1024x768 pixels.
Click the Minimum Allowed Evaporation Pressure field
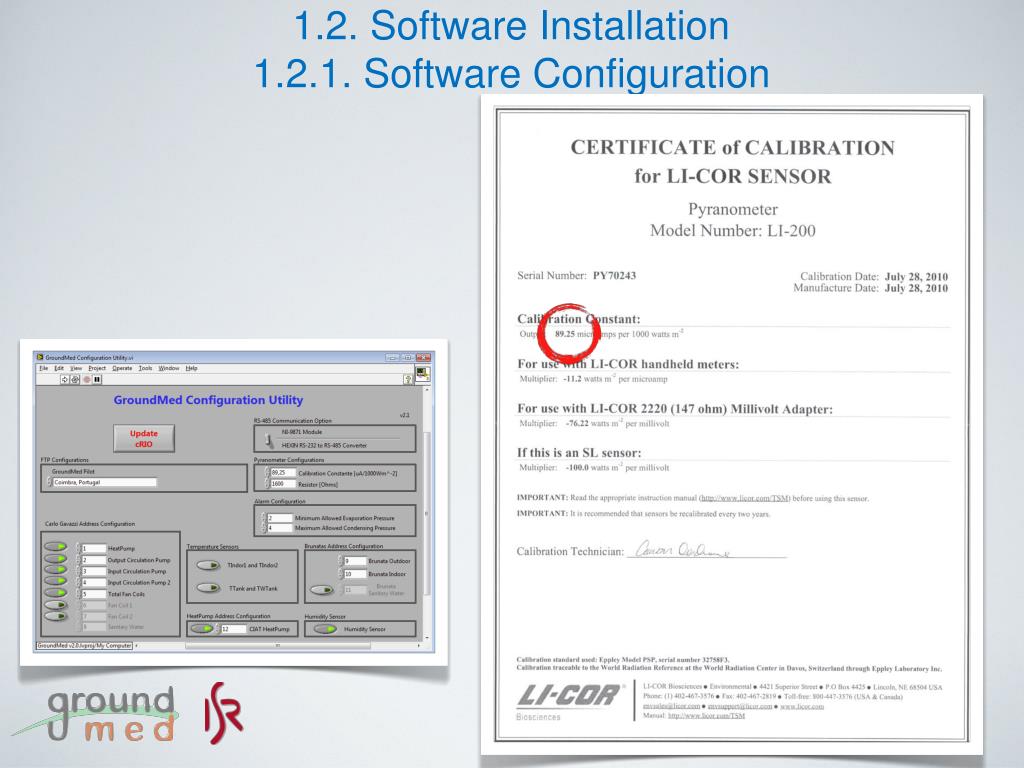[279, 518]
